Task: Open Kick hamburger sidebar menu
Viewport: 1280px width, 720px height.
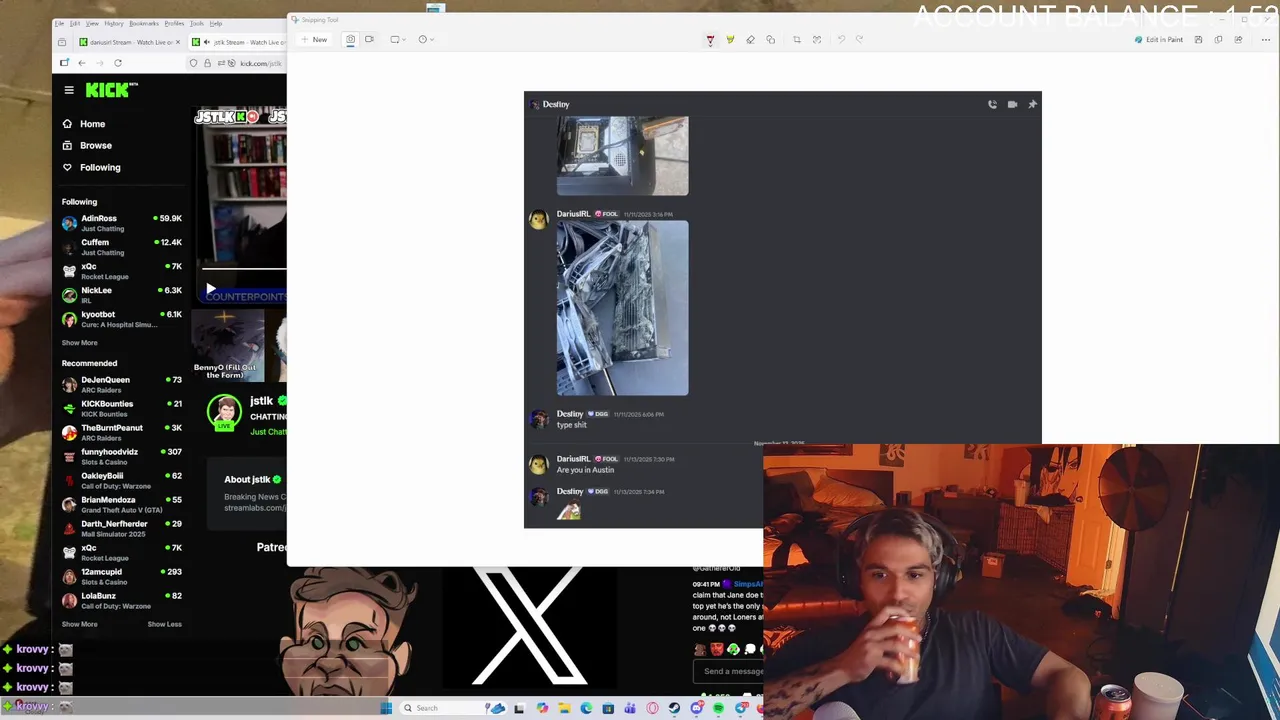Action: [69, 90]
